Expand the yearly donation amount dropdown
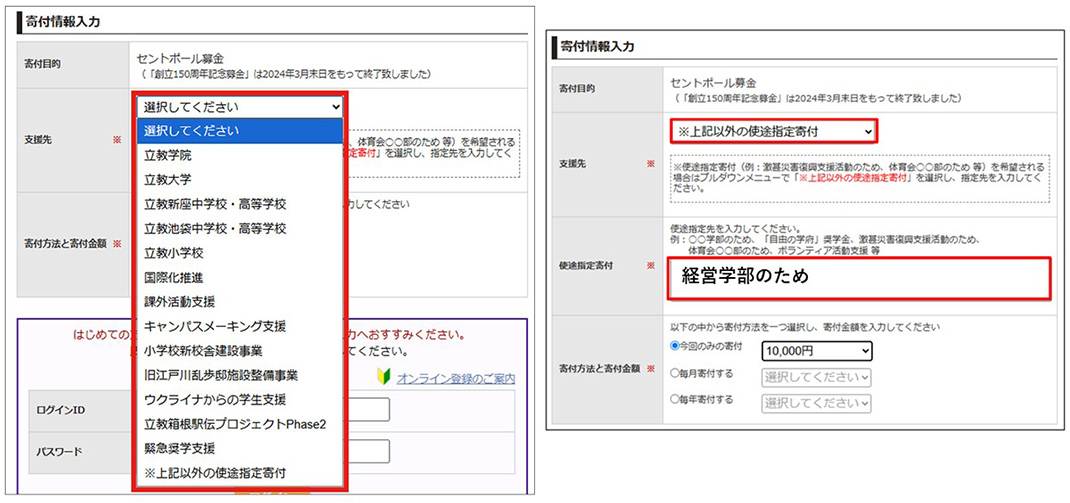Viewport: 1070px width, 503px height. [817, 402]
